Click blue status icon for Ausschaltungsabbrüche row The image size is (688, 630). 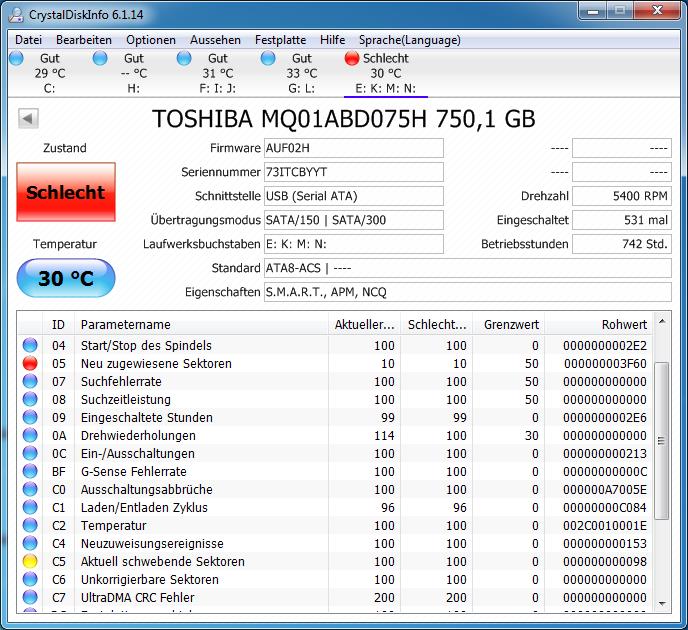pyautogui.click(x=30, y=489)
